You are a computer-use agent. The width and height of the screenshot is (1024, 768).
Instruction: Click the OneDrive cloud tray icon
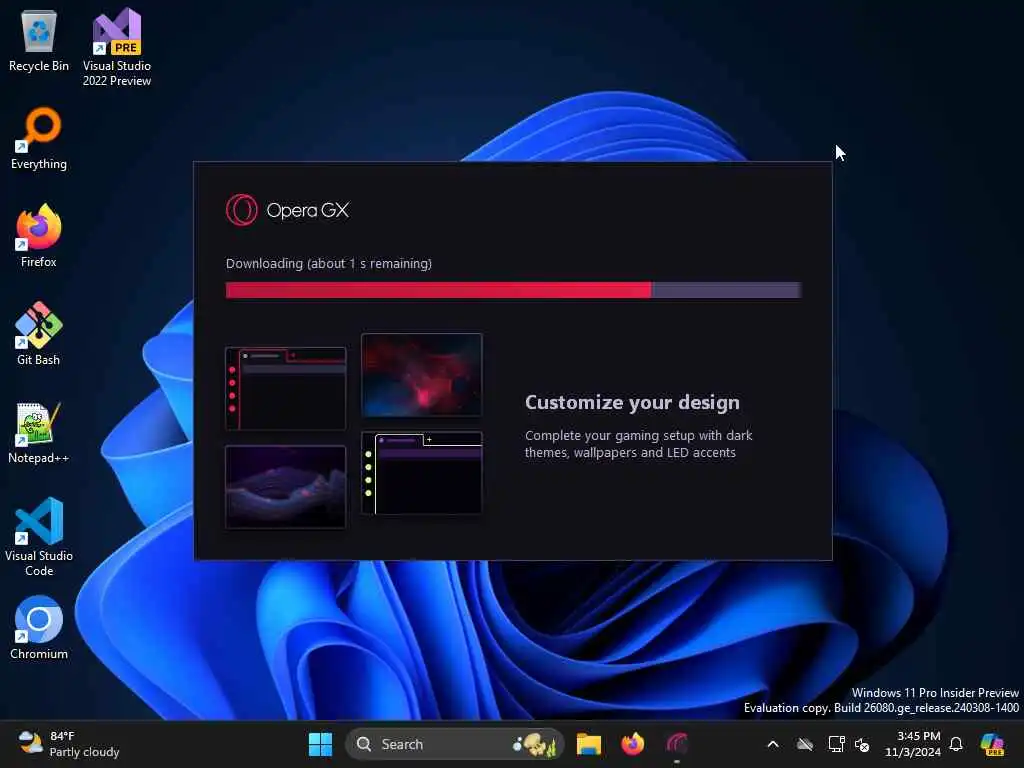click(x=805, y=744)
